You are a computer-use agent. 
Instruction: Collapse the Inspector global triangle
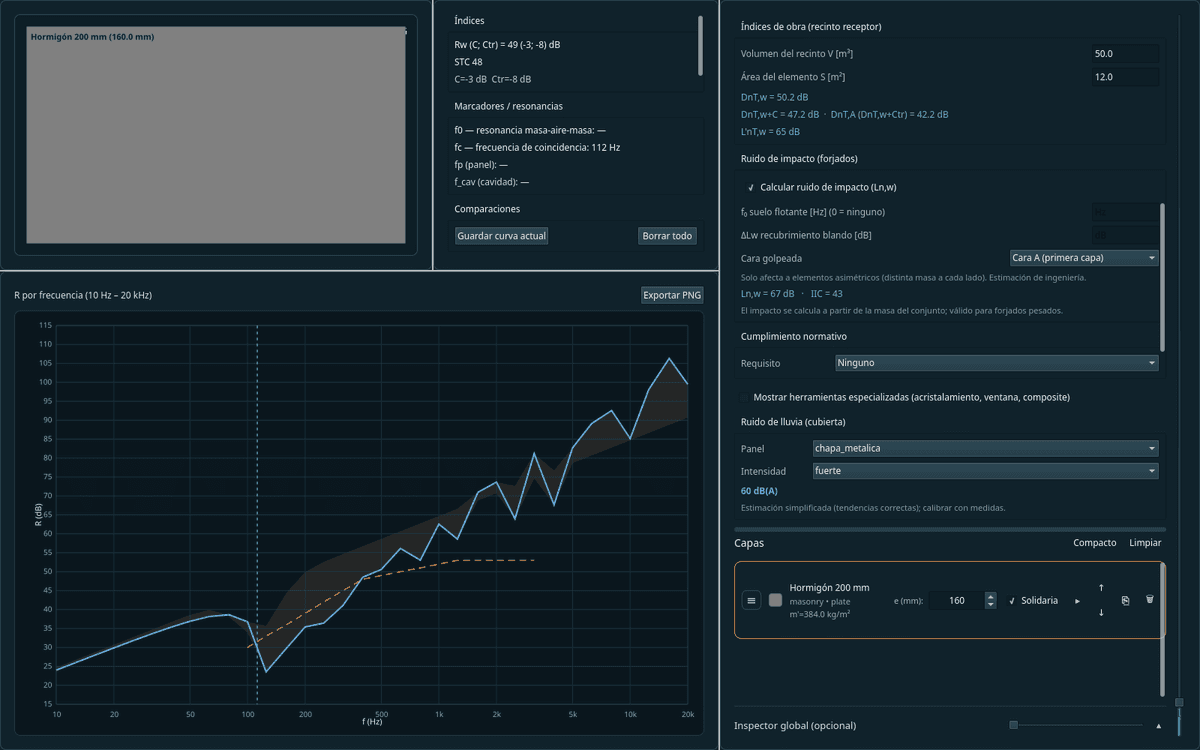coord(1159,725)
